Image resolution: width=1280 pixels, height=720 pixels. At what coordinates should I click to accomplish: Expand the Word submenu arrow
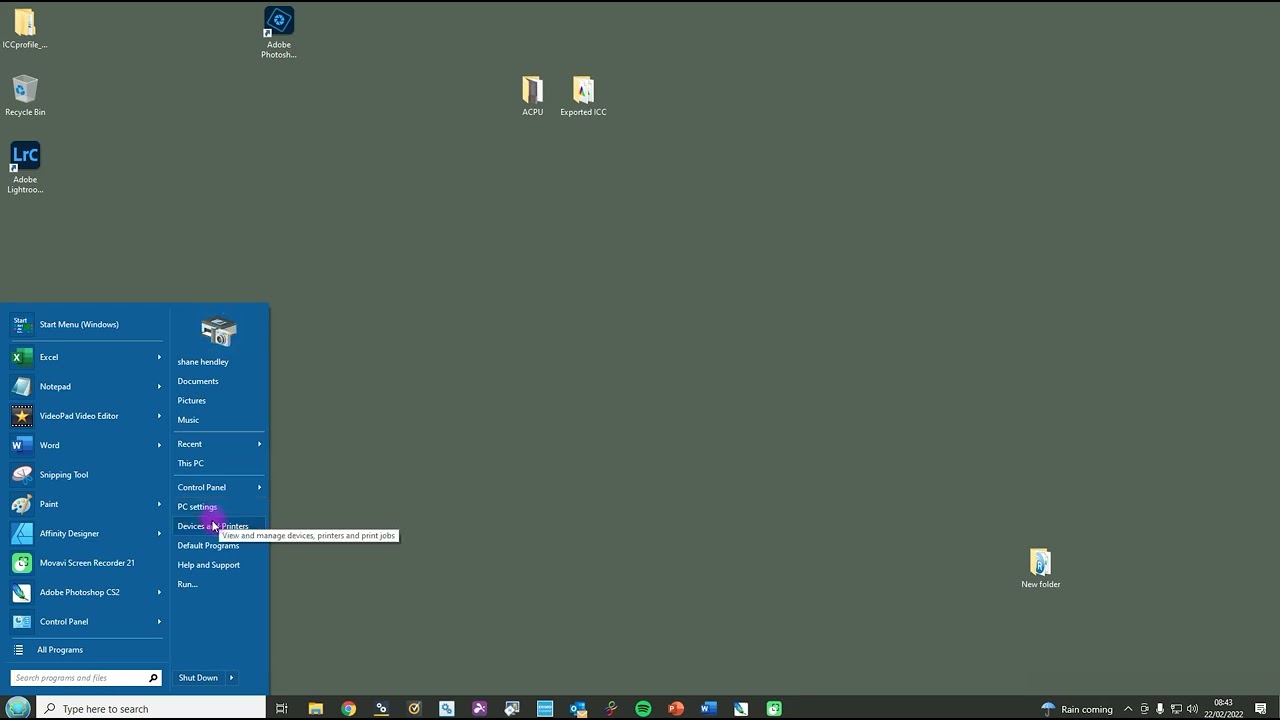[x=159, y=445]
